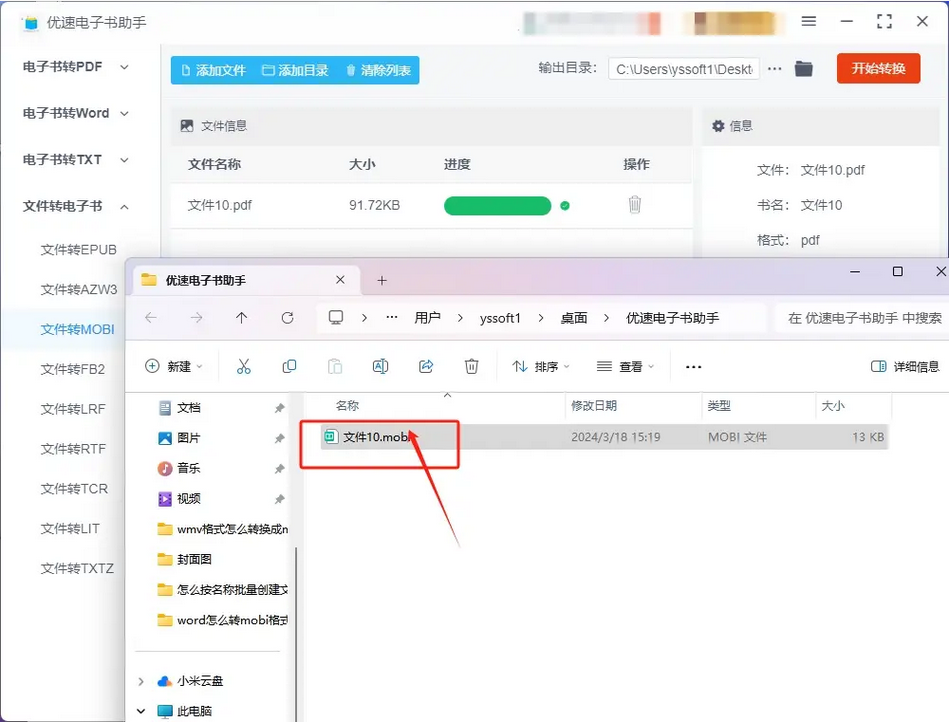Viewport: 951px width, 723px height.
Task: Open a new Explorer tab with plus
Action: tap(381, 280)
